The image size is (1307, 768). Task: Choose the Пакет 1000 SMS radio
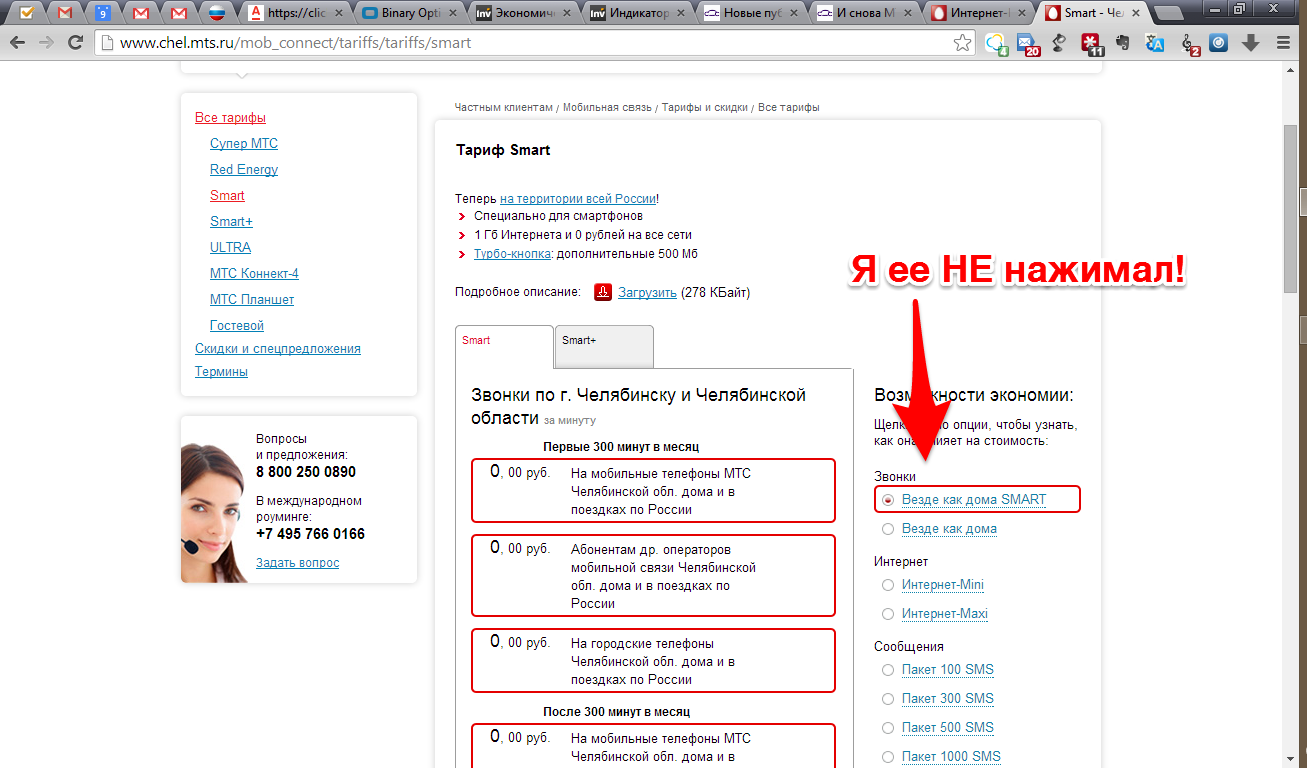(888, 756)
